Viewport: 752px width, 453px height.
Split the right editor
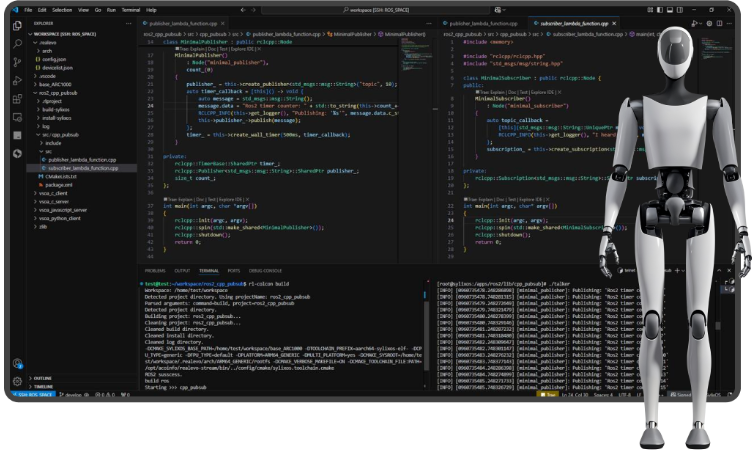coord(719,23)
